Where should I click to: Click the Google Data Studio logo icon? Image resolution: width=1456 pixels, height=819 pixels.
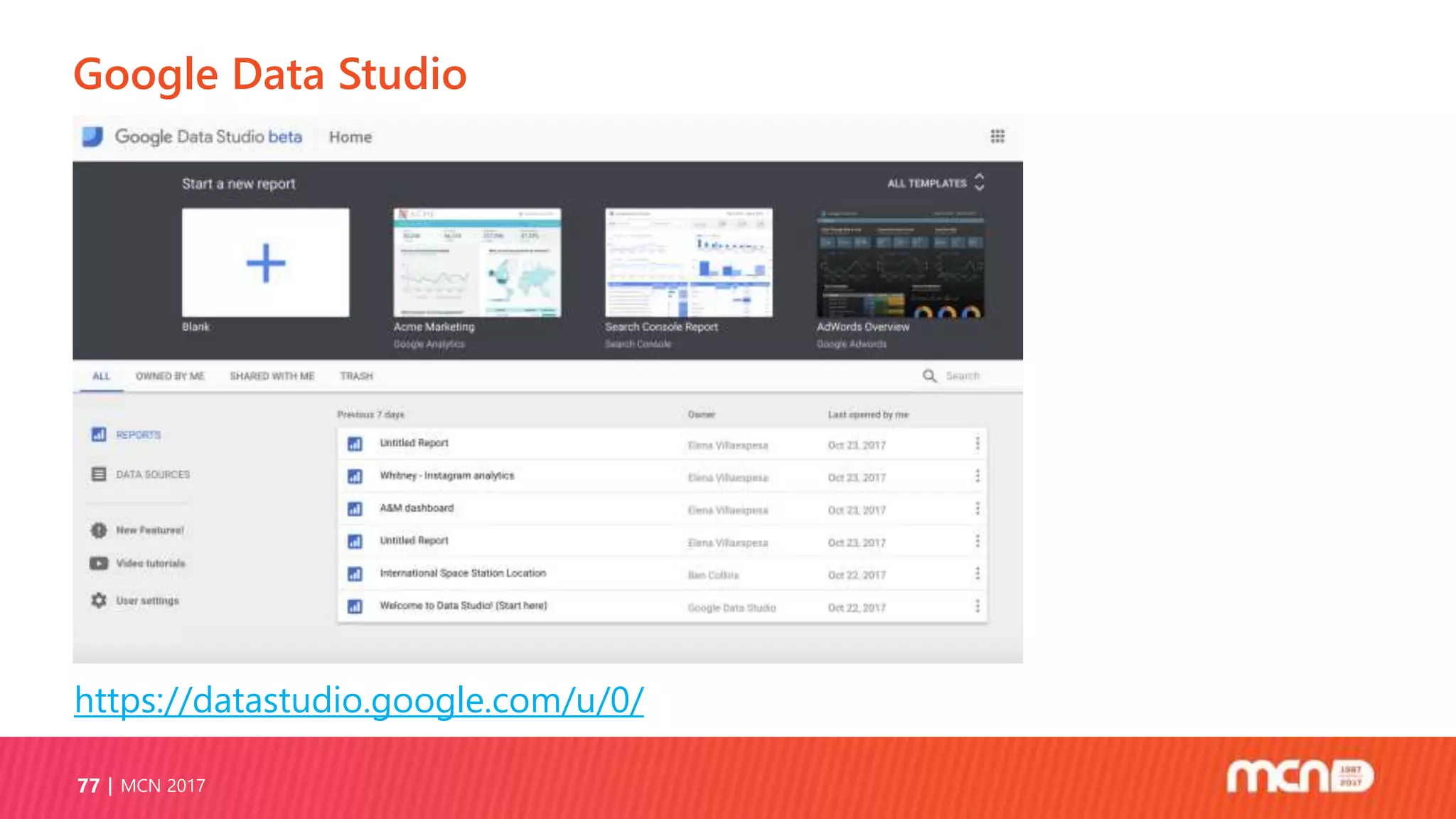(x=92, y=136)
